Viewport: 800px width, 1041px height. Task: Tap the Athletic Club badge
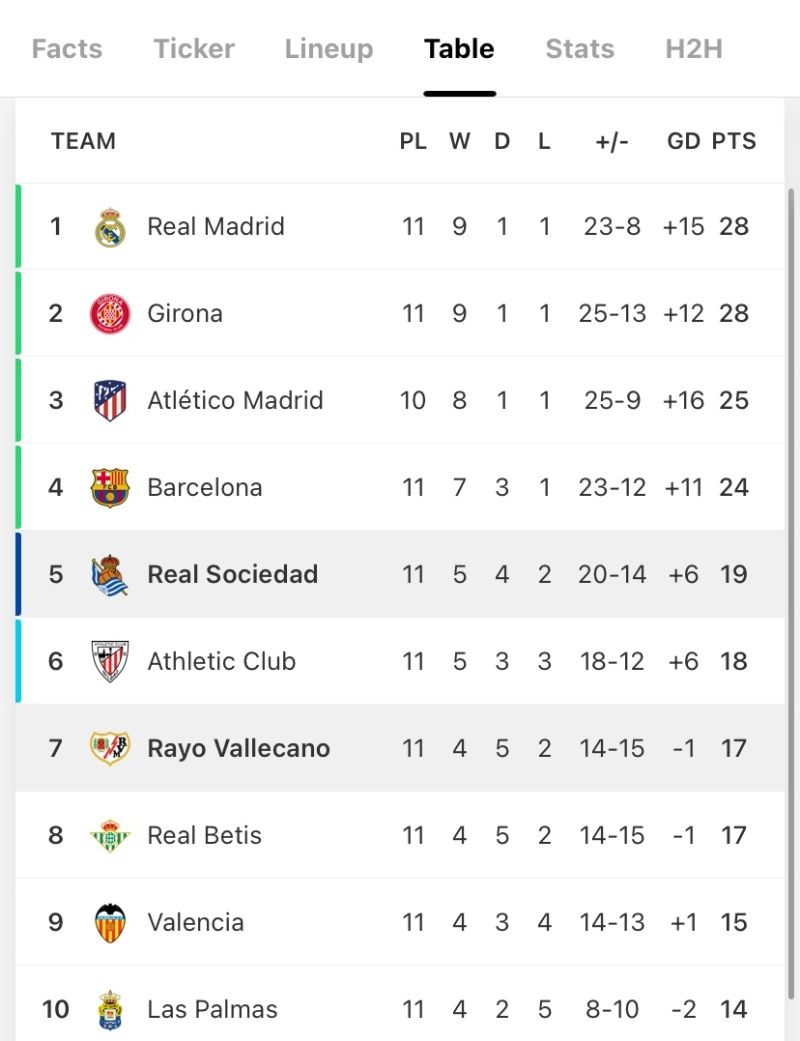(110, 661)
